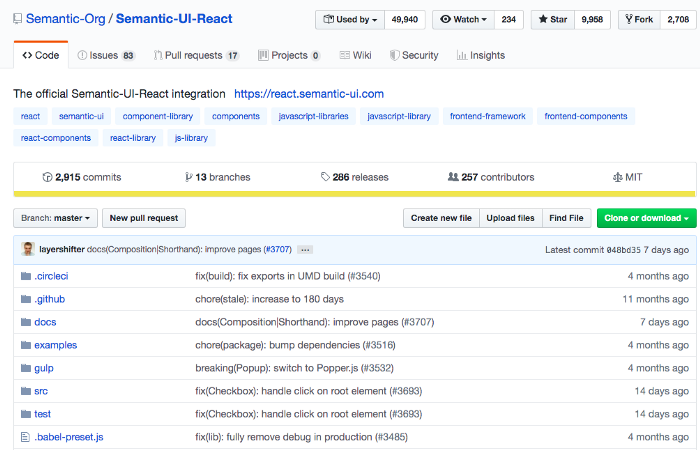Select the react-library topic tag
The width and height of the screenshot is (700, 450).
pyautogui.click(x=133, y=138)
